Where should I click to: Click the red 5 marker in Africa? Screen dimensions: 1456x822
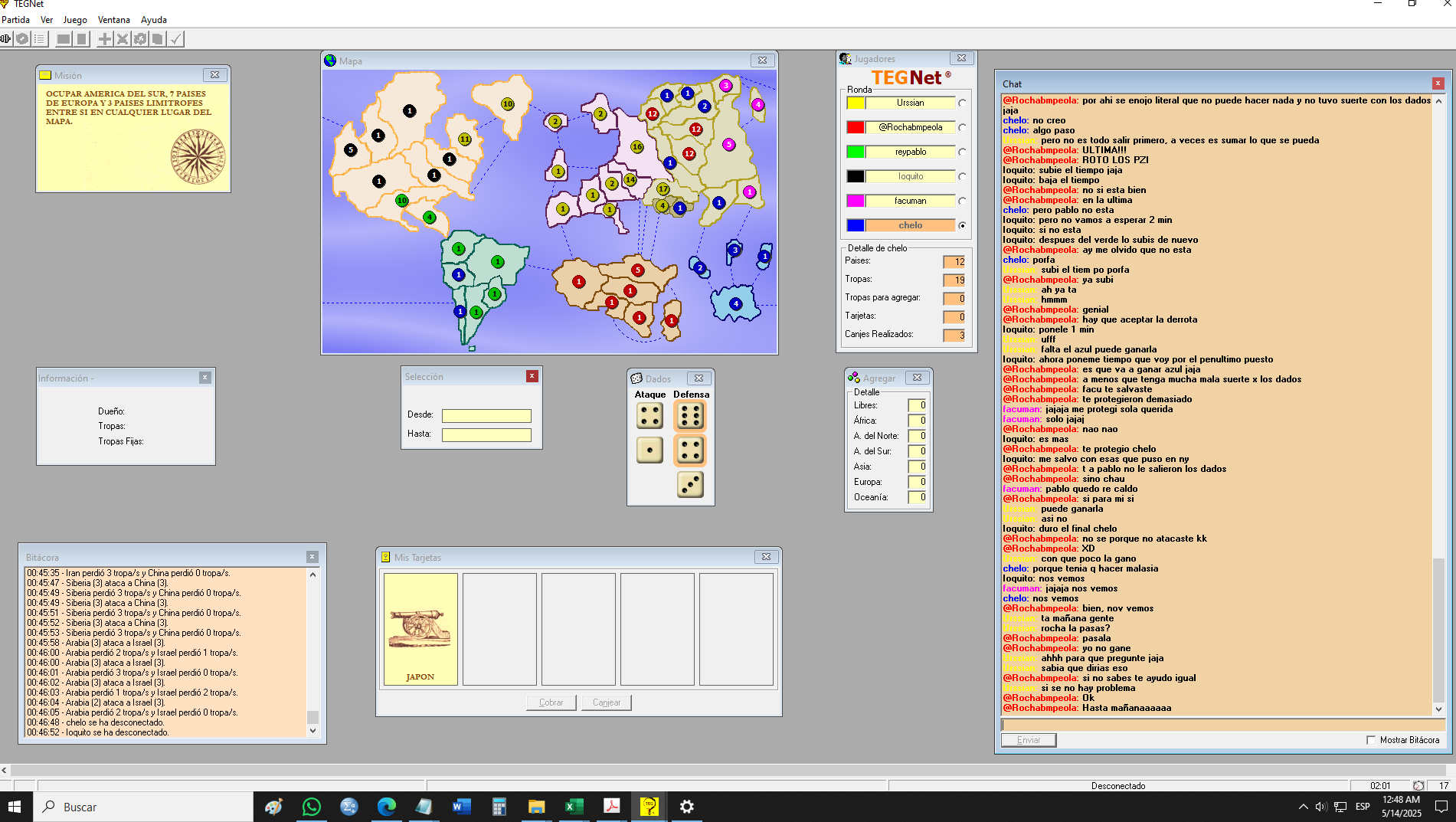tap(637, 270)
